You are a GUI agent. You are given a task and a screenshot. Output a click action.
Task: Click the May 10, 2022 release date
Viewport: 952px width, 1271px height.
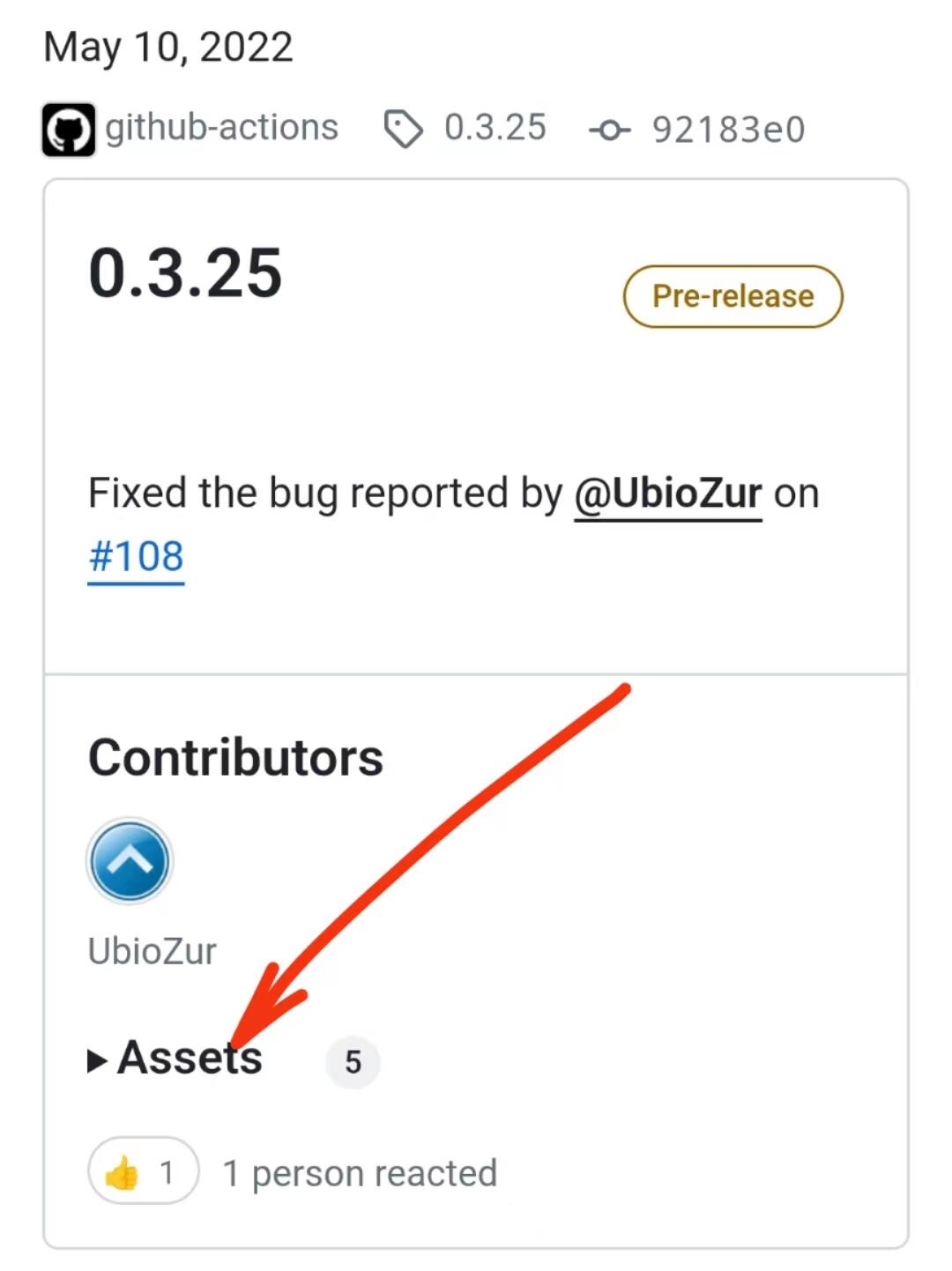tap(167, 47)
